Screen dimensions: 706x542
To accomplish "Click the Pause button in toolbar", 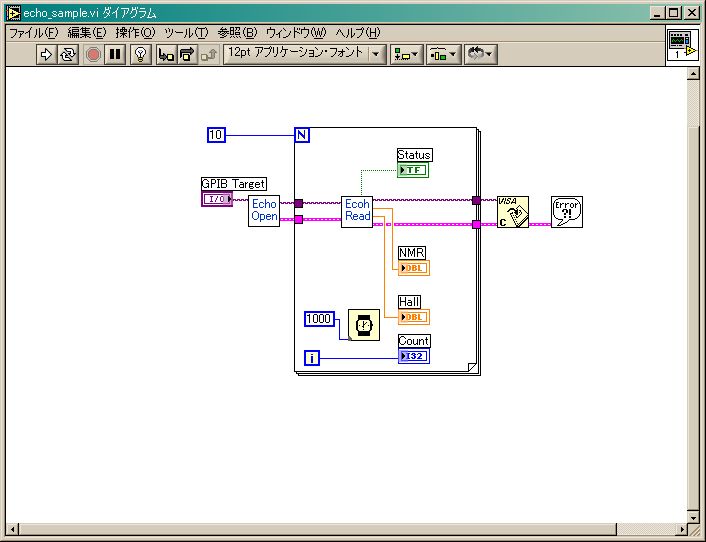I will (115, 54).
